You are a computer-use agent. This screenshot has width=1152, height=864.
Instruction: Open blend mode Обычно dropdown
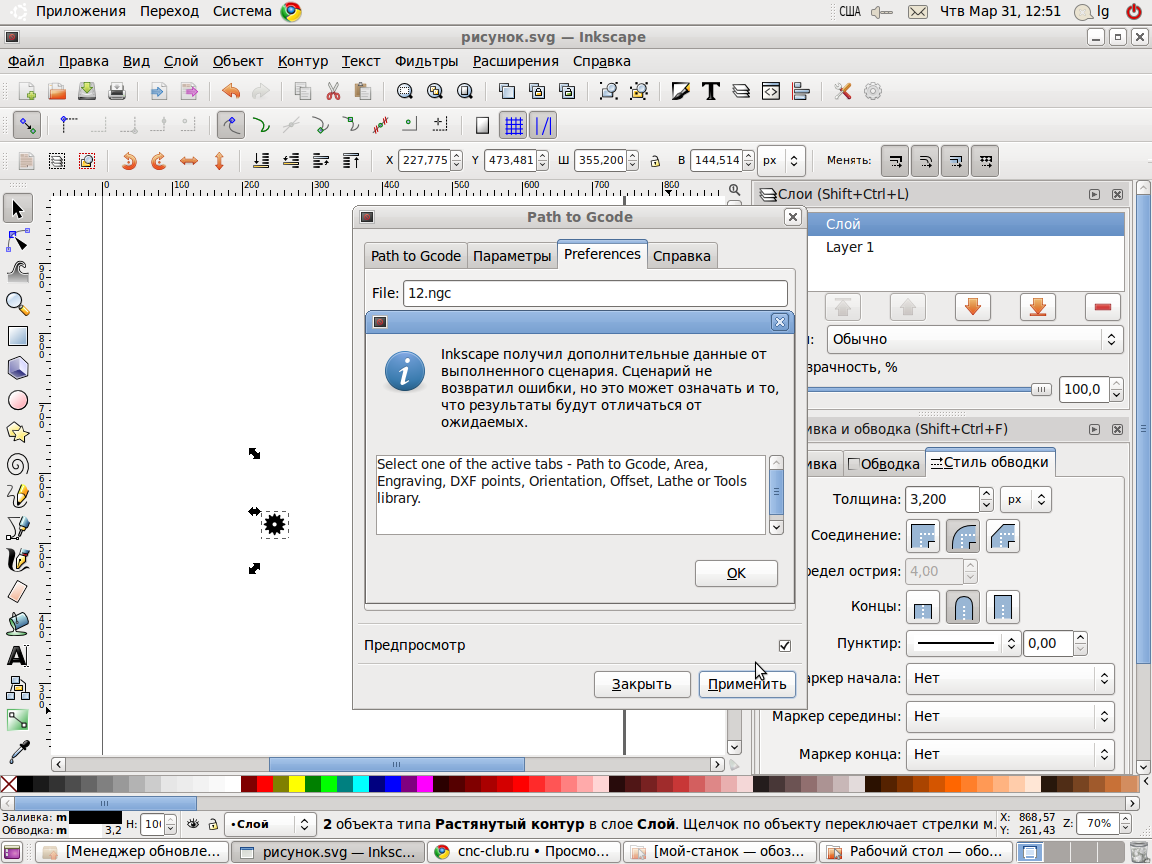[x=975, y=339]
